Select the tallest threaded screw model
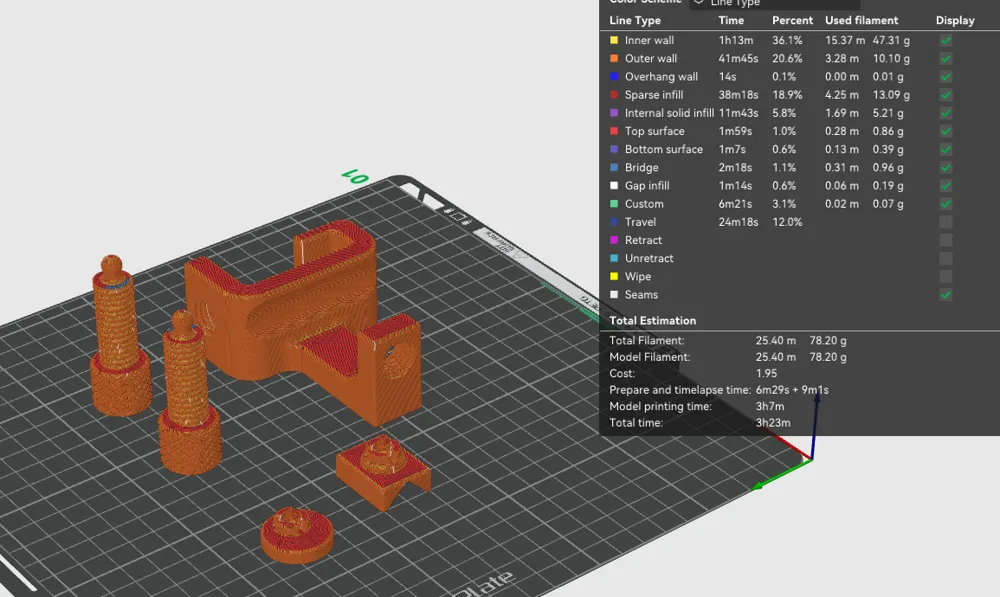Screen dimensions: 1000x597 coord(119,338)
